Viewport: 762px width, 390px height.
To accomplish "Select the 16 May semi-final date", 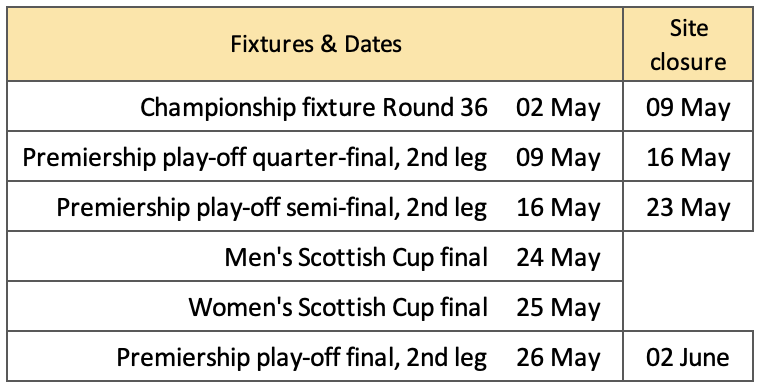I will pyautogui.click(x=558, y=208).
